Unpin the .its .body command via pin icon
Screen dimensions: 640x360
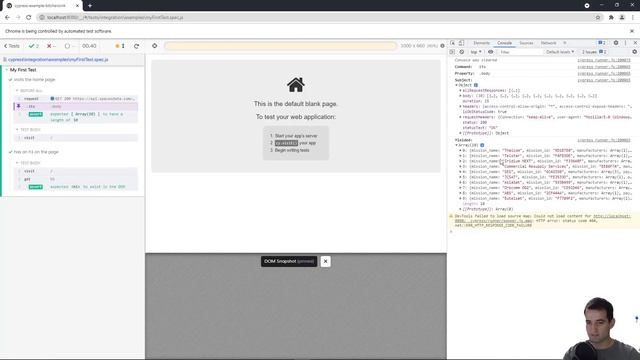pyautogui.click(x=18, y=106)
